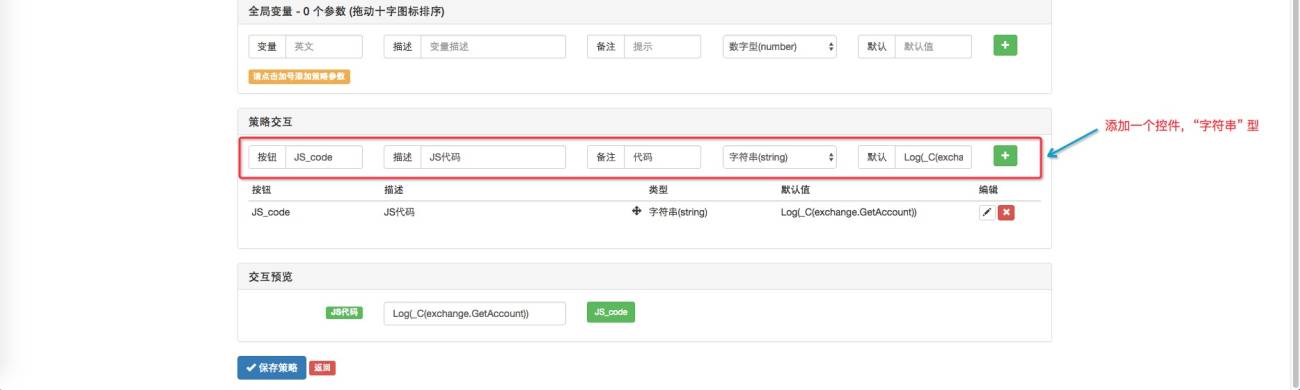Image resolution: width=1300 pixels, height=390 pixels.
Task: Click the red 返回 back button
Action: [x=322, y=368]
